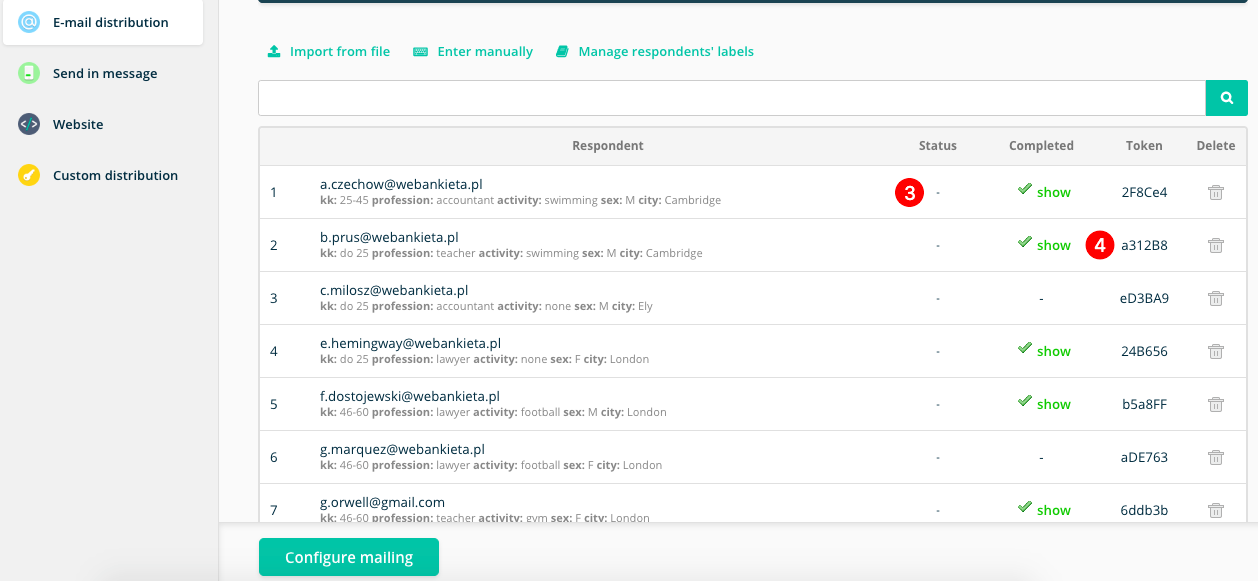Click the magnifier search button
The width and height of the screenshot is (1258, 581).
[x=1227, y=98]
